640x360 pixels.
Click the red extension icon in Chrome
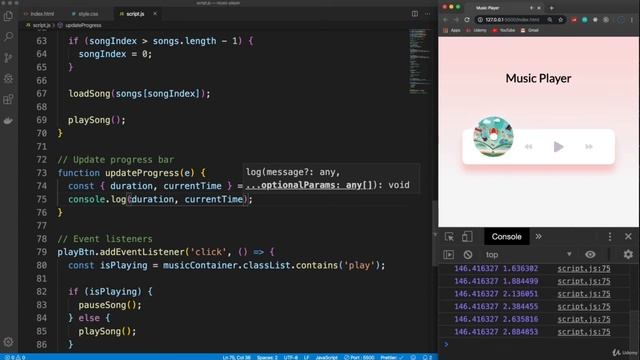coord(574,20)
